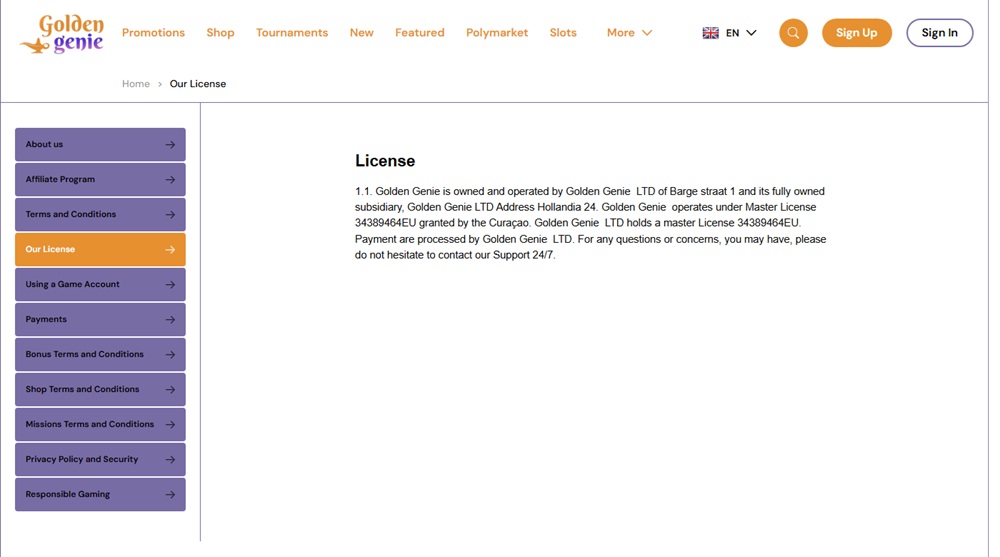
Task: Click arrow icon on Responsible Gaming row
Action: point(170,494)
